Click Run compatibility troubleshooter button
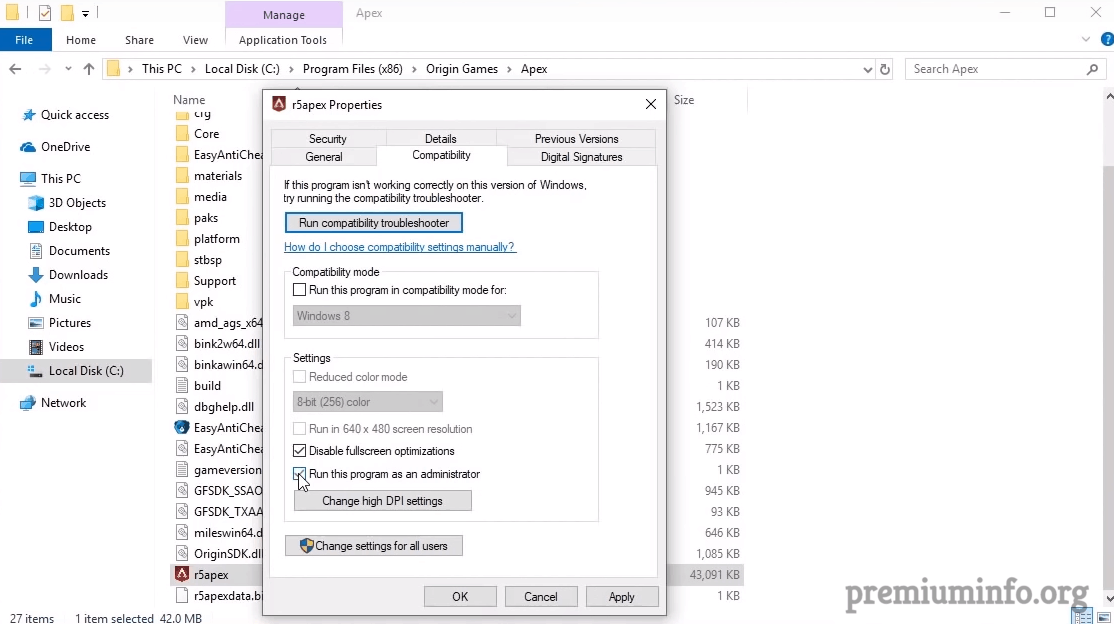This screenshot has height=624, width=1114. point(374,223)
